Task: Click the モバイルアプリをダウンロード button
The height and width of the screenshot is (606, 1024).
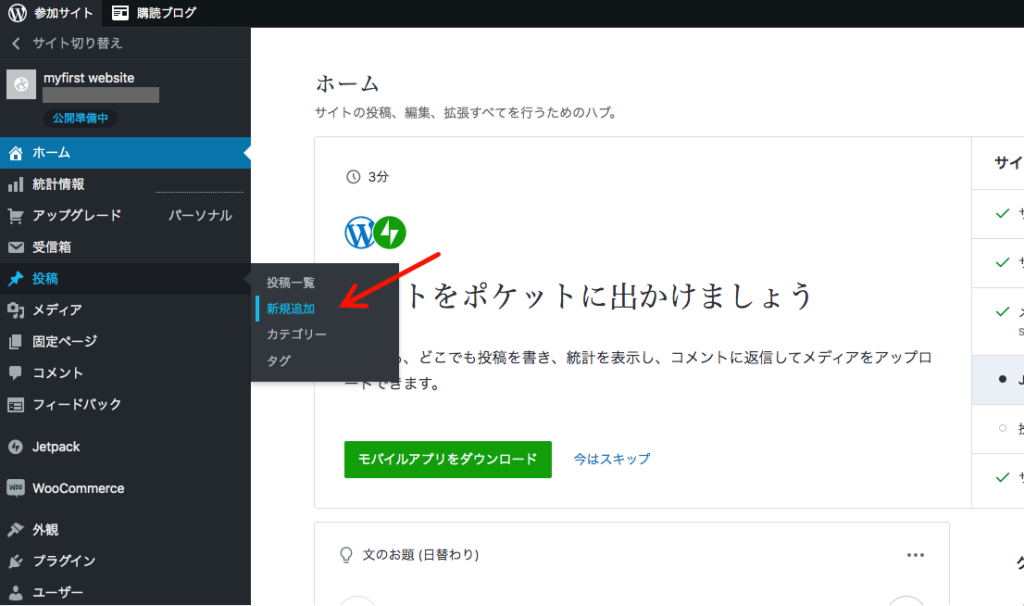Action: (x=447, y=459)
